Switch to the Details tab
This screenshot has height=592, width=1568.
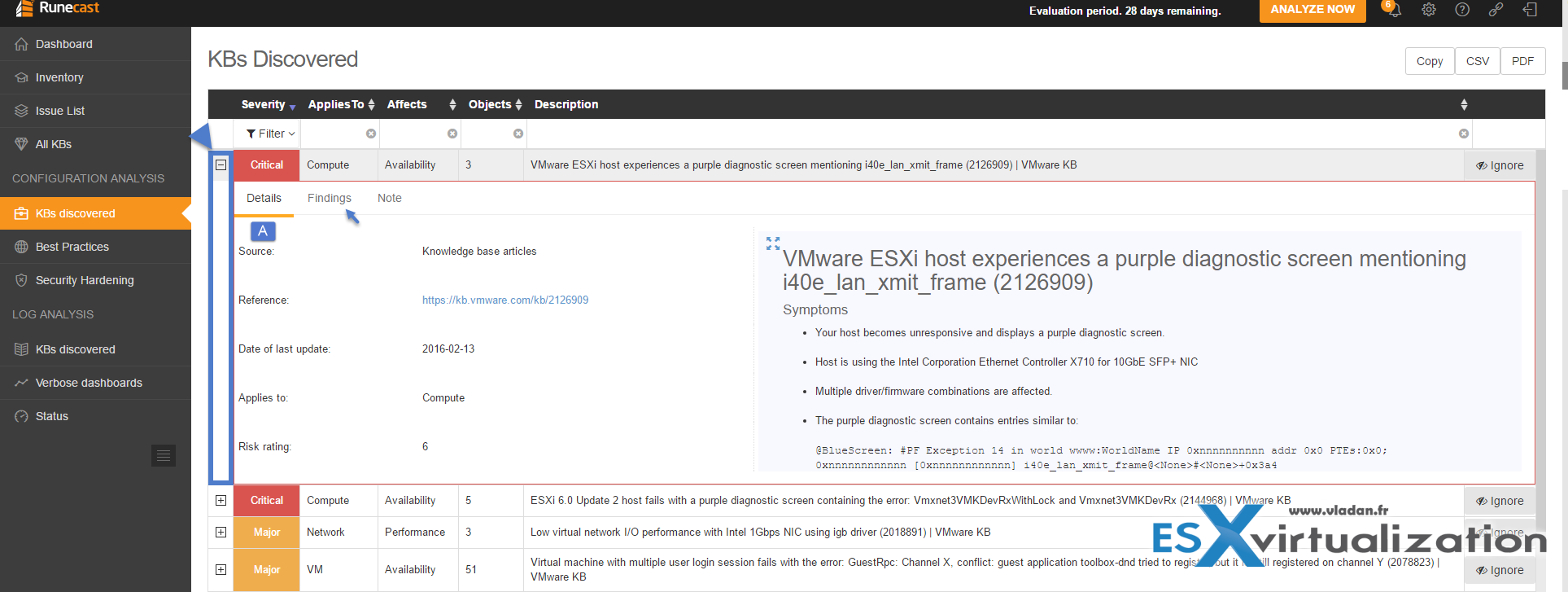click(x=264, y=198)
